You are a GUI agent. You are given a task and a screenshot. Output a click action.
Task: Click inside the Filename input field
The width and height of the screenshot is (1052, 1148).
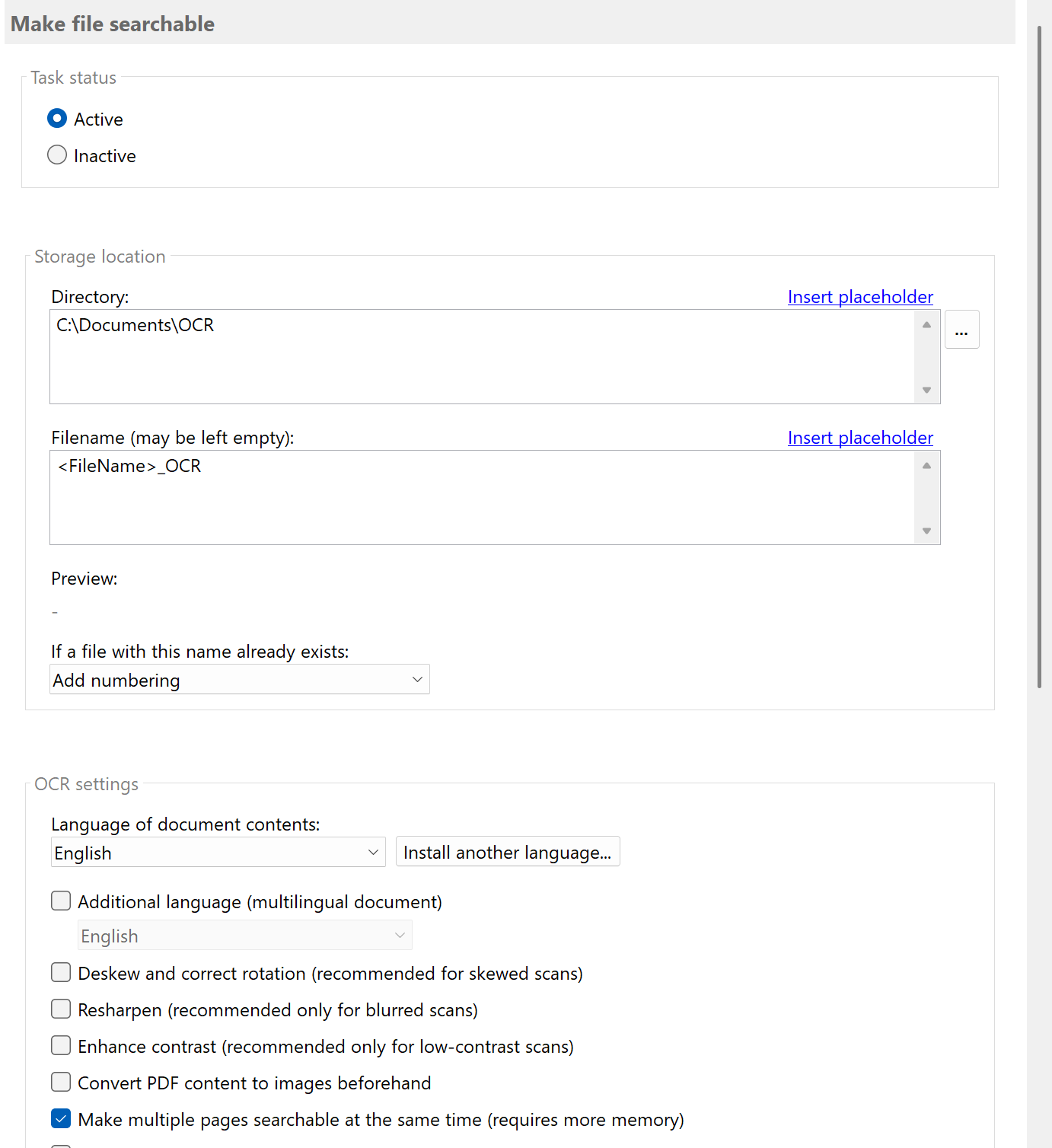pyautogui.click(x=457, y=495)
